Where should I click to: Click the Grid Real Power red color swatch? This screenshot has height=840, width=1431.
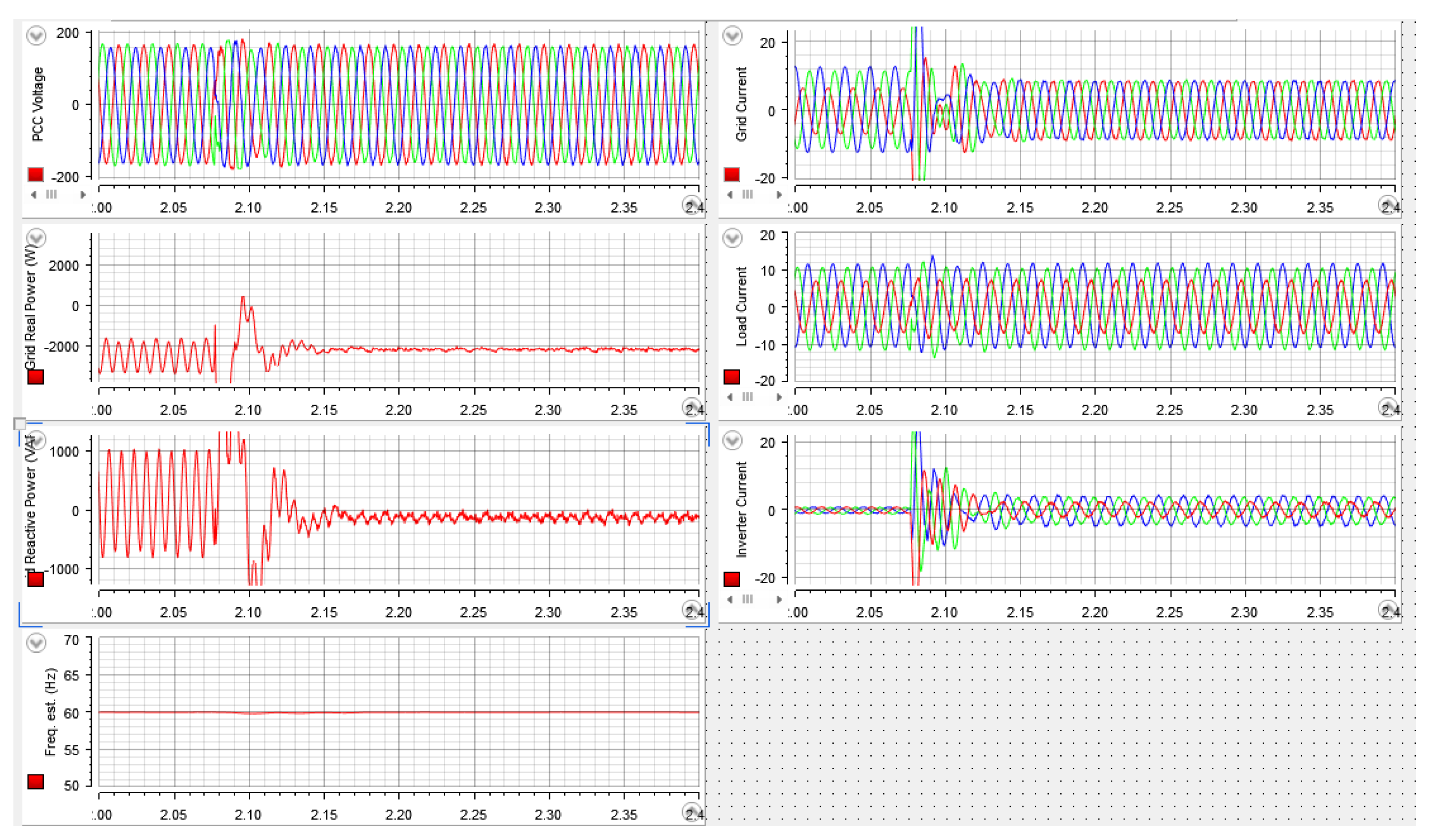[36, 377]
